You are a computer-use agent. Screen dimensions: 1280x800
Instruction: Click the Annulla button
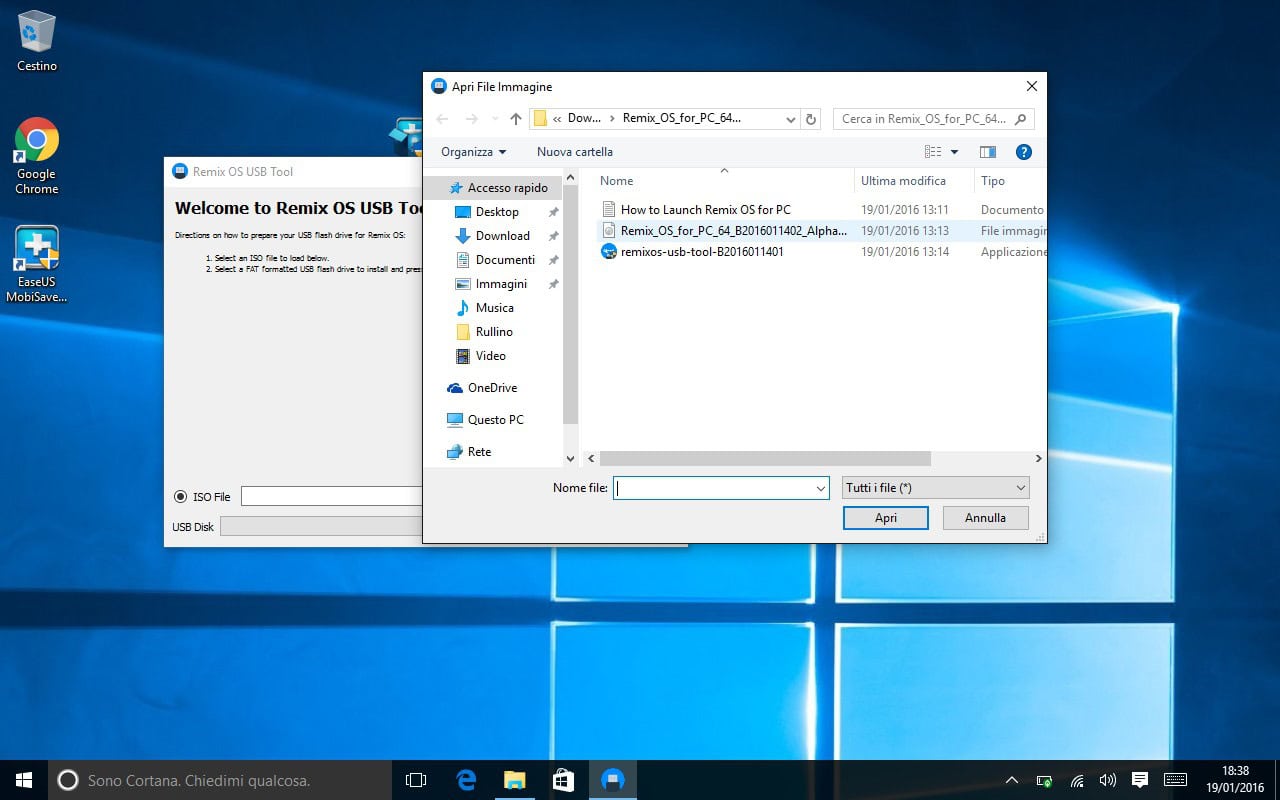[x=986, y=518]
